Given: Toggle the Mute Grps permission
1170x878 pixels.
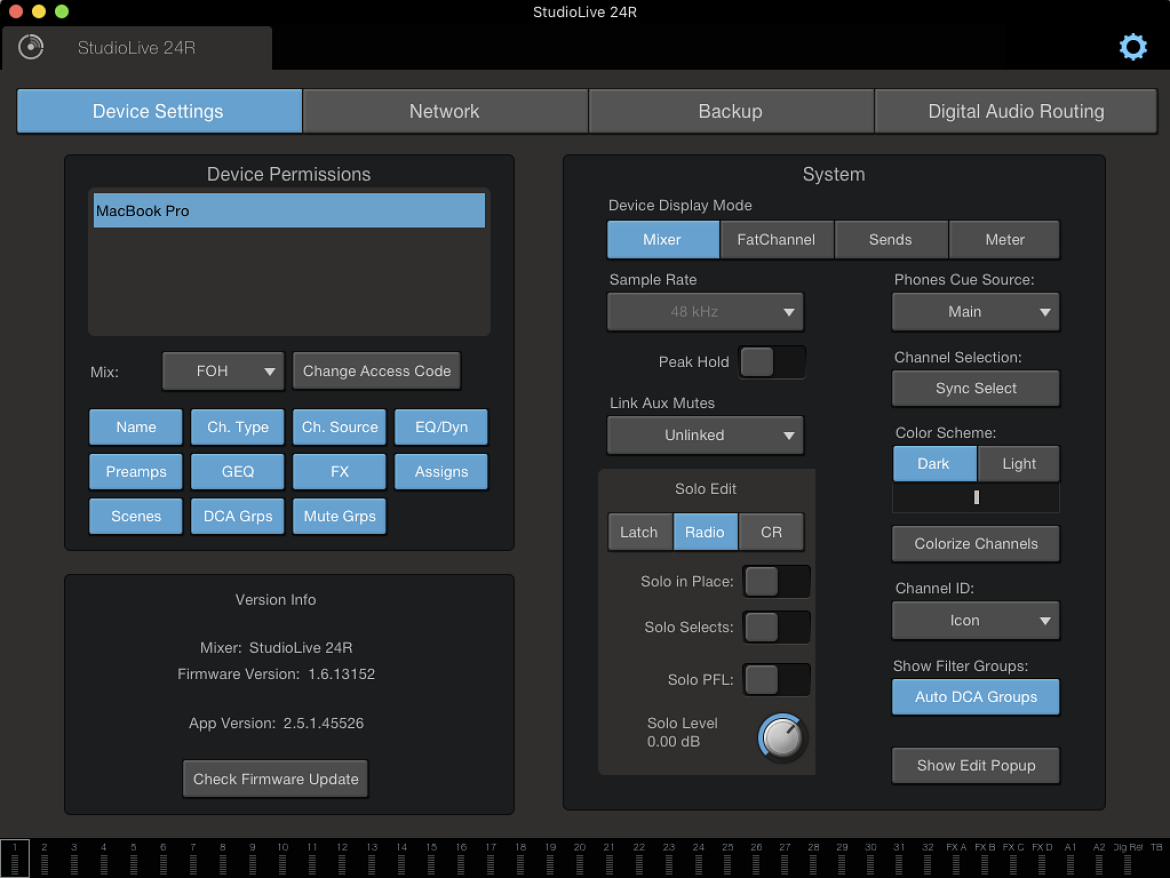Looking at the screenshot, I should [340, 517].
